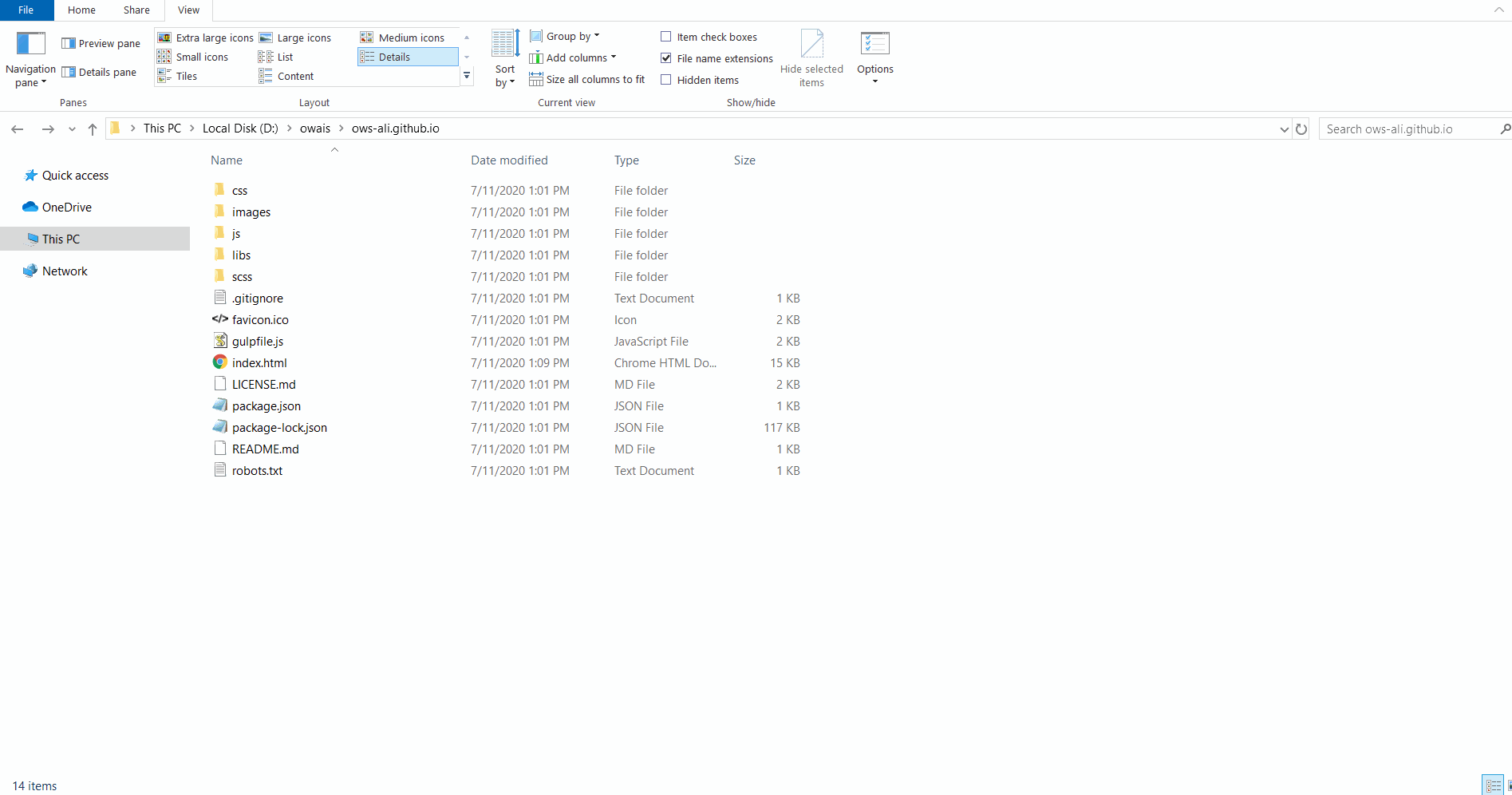Select the package-lock.json file icon
The height and width of the screenshot is (795, 1512).
(220, 427)
